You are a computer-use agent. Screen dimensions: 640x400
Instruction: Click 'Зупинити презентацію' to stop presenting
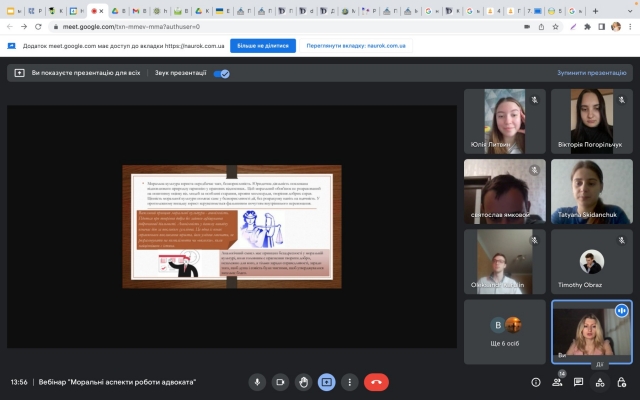591,73
